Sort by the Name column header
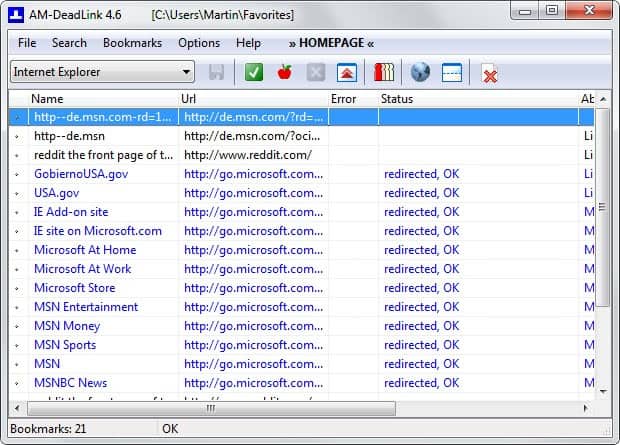620x445 pixels. coord(103,99)
